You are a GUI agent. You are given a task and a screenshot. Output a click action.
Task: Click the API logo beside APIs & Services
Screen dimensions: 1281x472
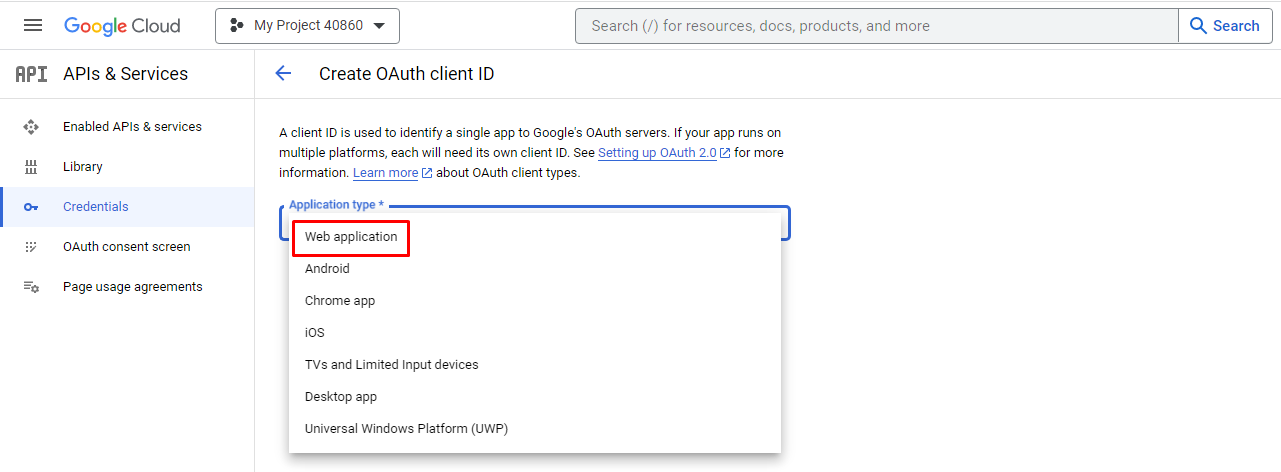pyautogui.click(x=32, y=74)
